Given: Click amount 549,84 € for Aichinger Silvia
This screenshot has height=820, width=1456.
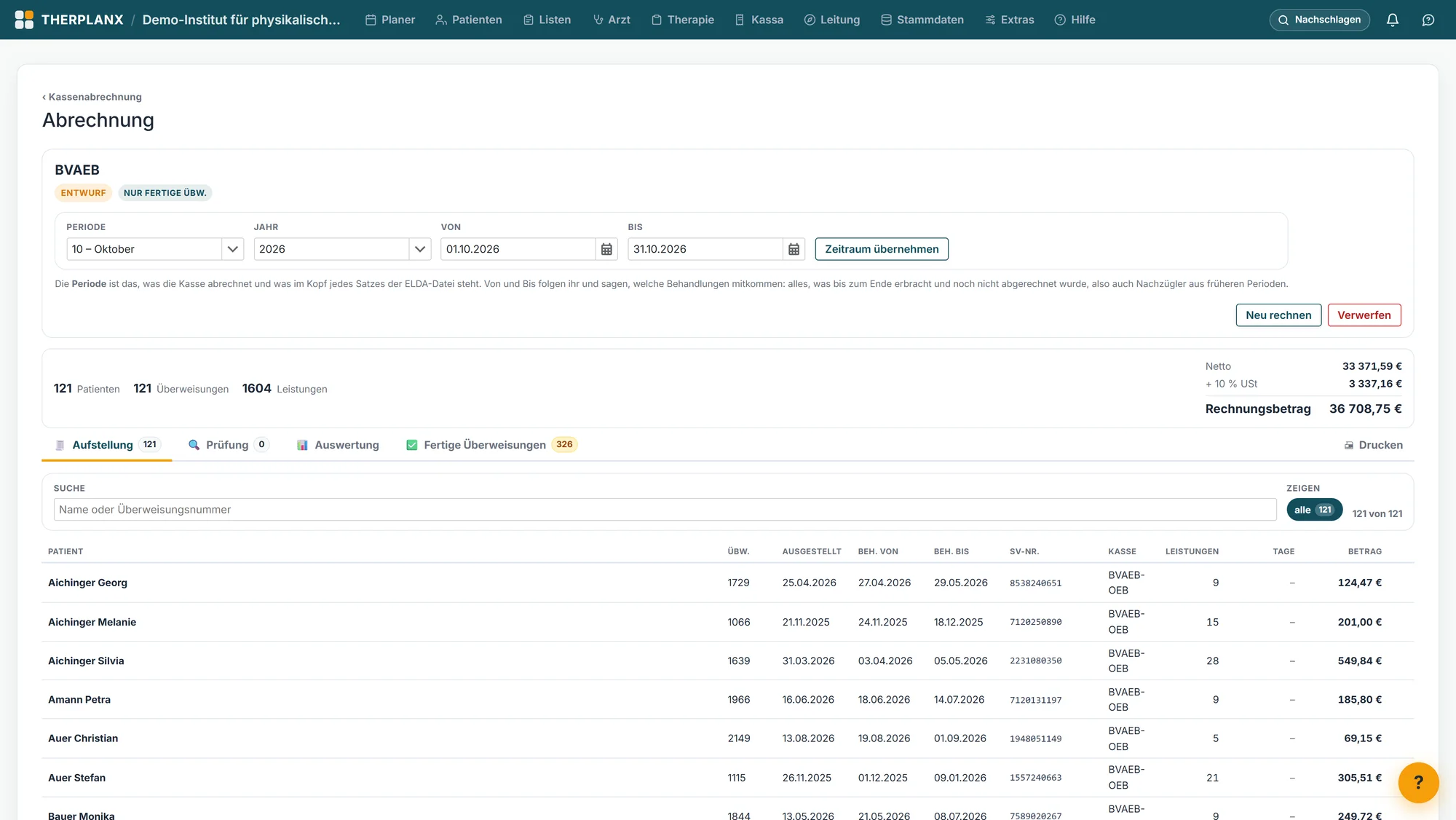Looking at the screenshot, I should (1359, 661).
